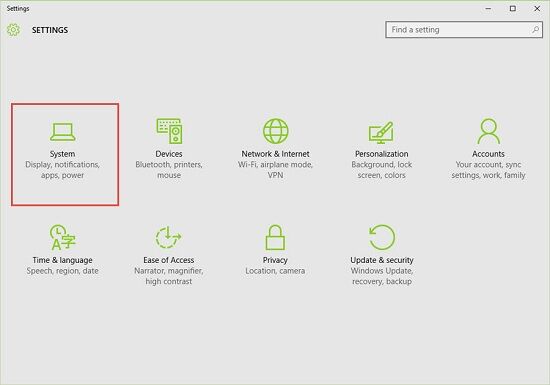Select the Privacy label
The width and height of the screenshot is (550, 385).
[x=275, y=260]
